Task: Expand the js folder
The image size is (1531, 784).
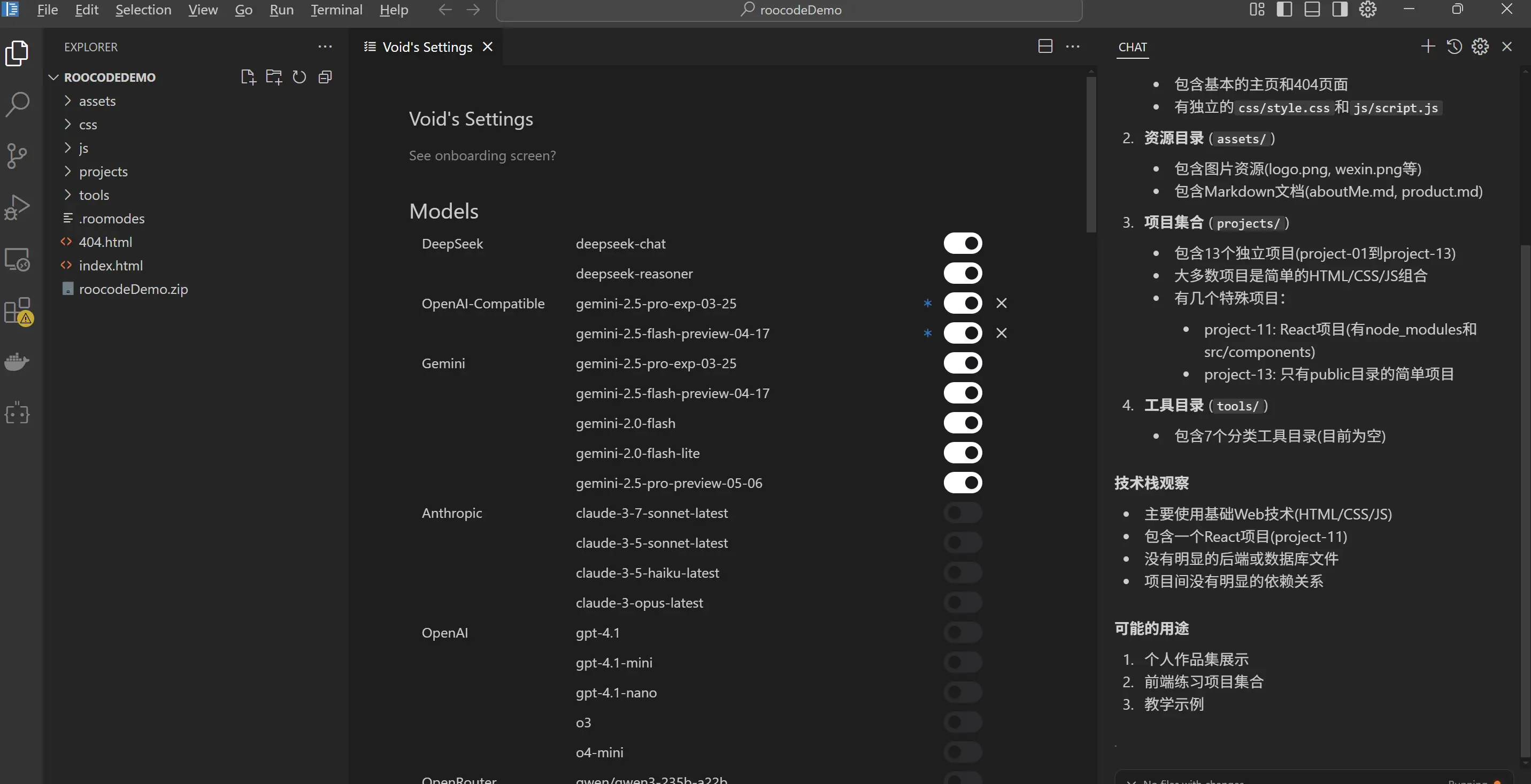Action: (x=67, y=148)
